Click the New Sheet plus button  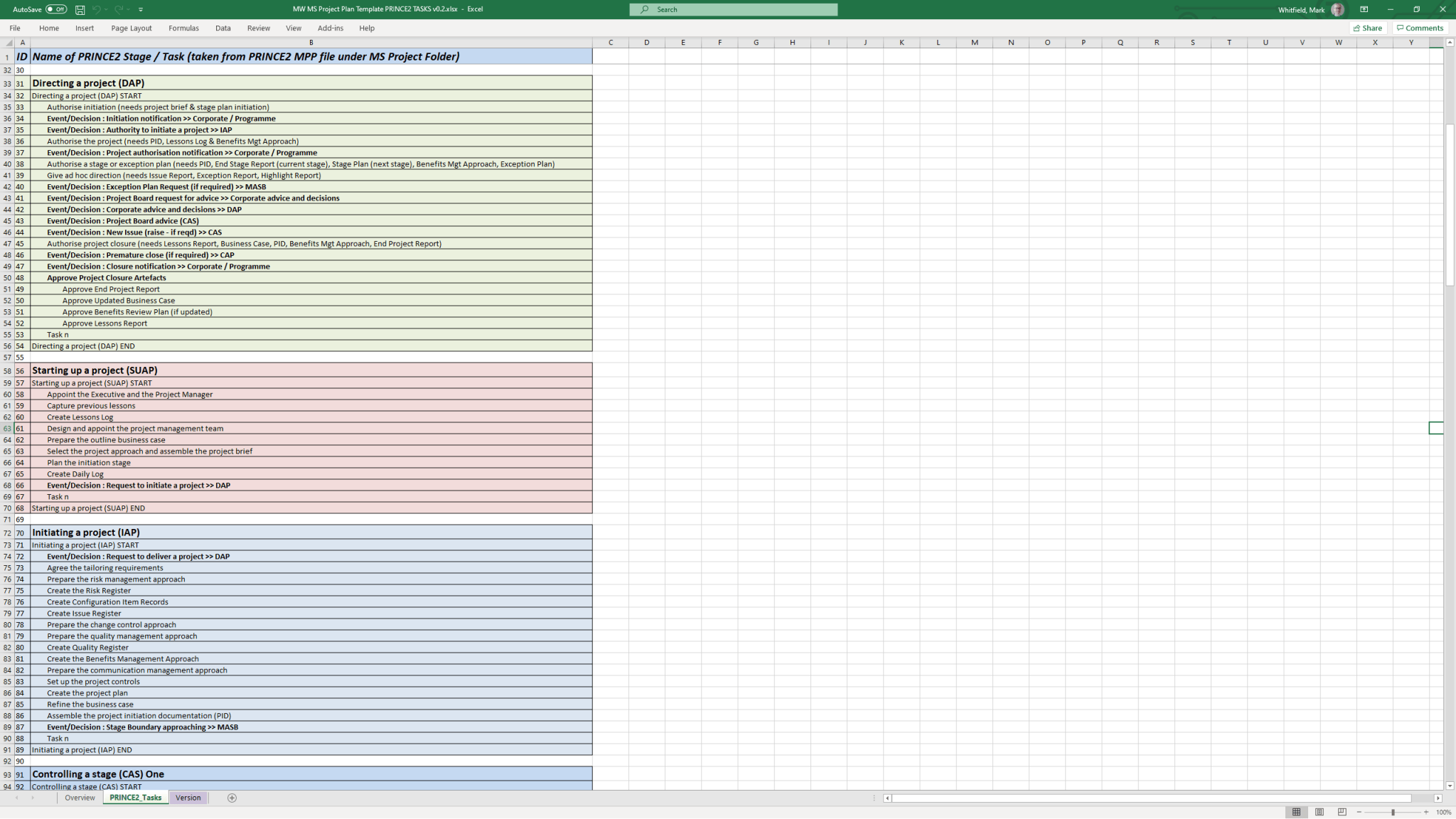pyautogui.click(x=232, y=798)
